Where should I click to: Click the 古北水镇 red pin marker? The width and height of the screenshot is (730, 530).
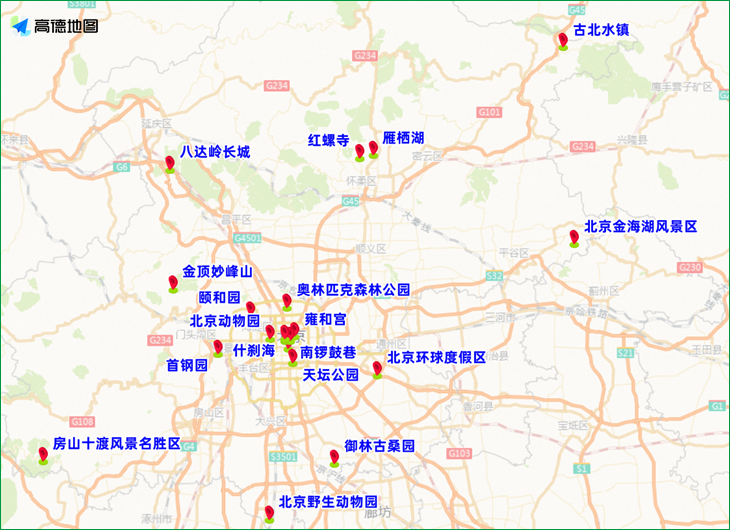[x=563, y=40]
